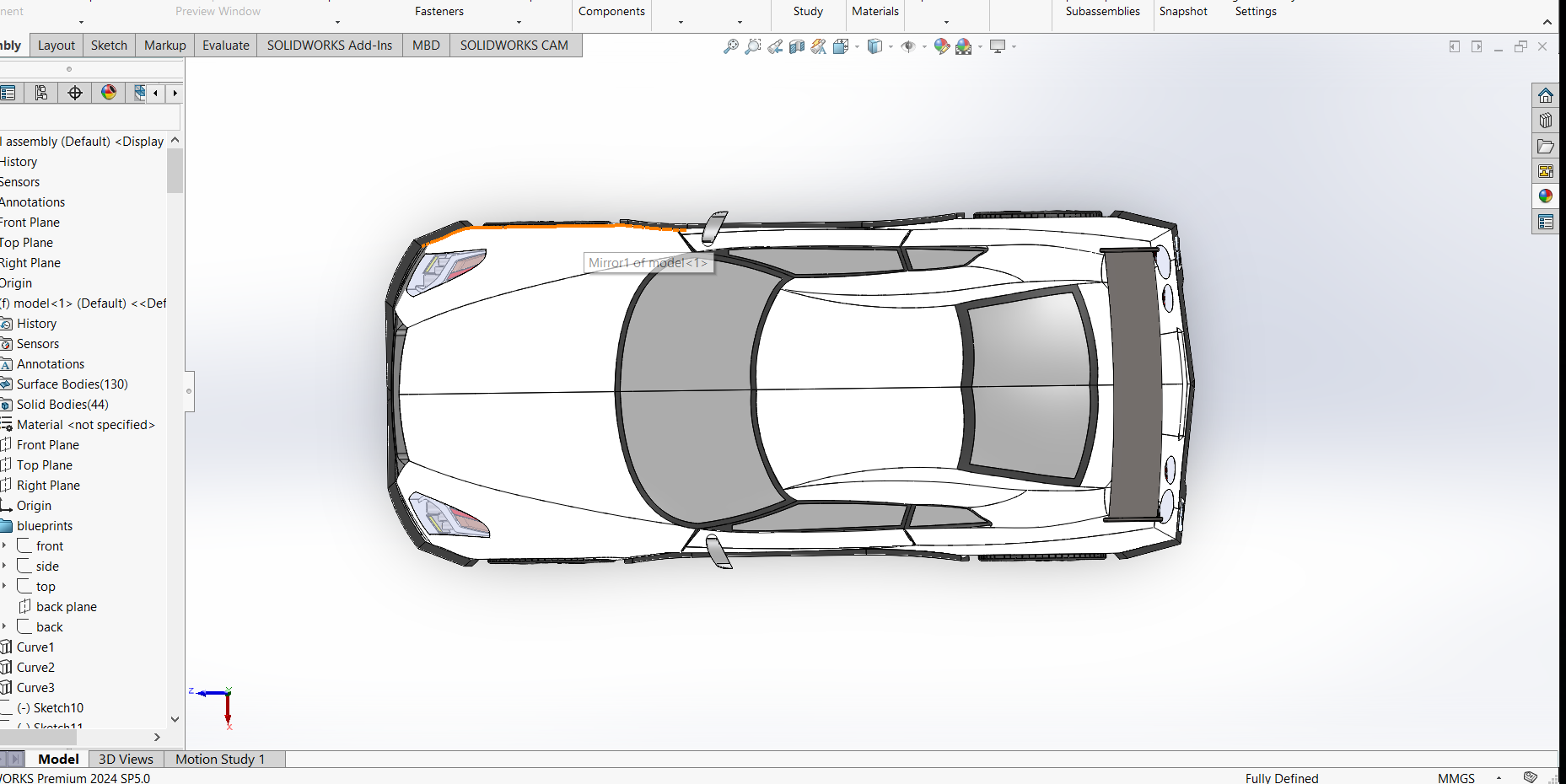
Task: Open the DisplayManager tab icon
Action: coord(109,93)
